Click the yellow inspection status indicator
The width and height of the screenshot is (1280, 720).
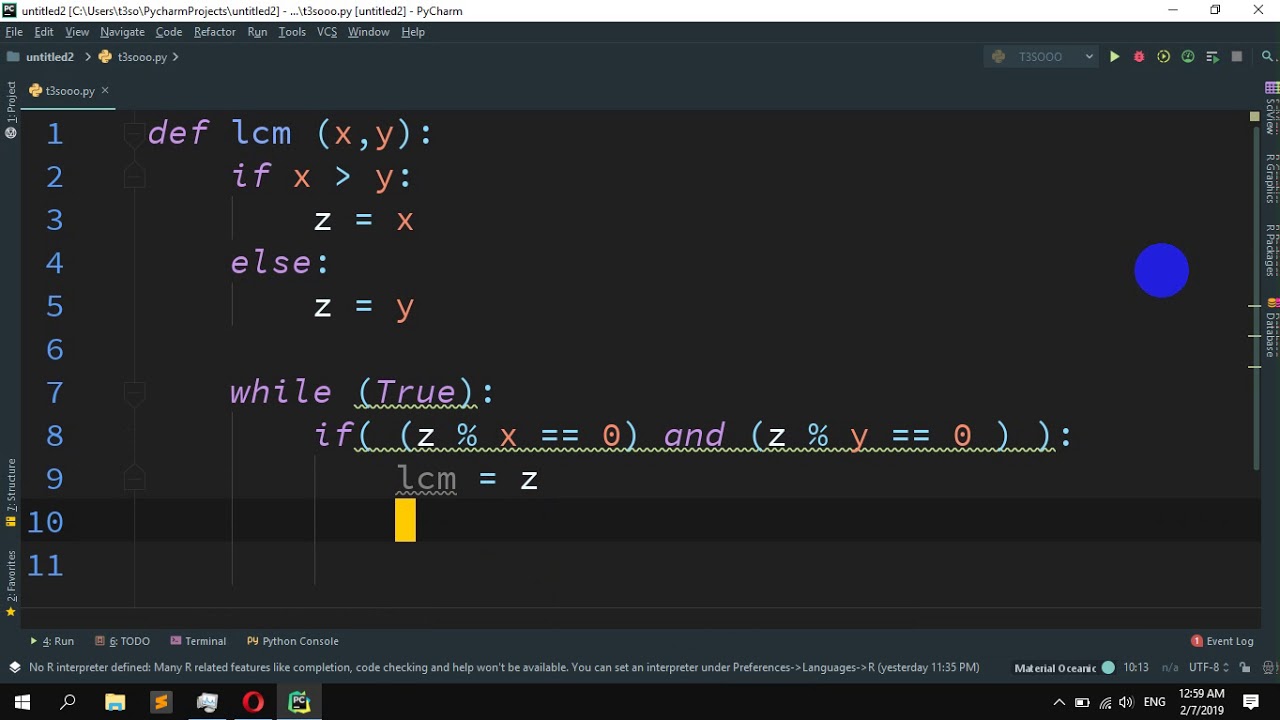1255,117
